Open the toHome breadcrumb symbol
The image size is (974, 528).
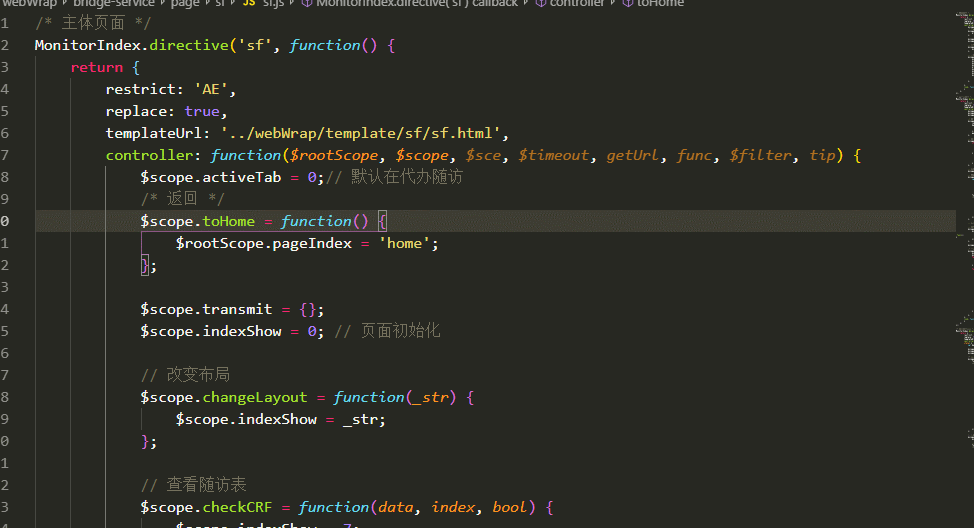coord(660,3)
